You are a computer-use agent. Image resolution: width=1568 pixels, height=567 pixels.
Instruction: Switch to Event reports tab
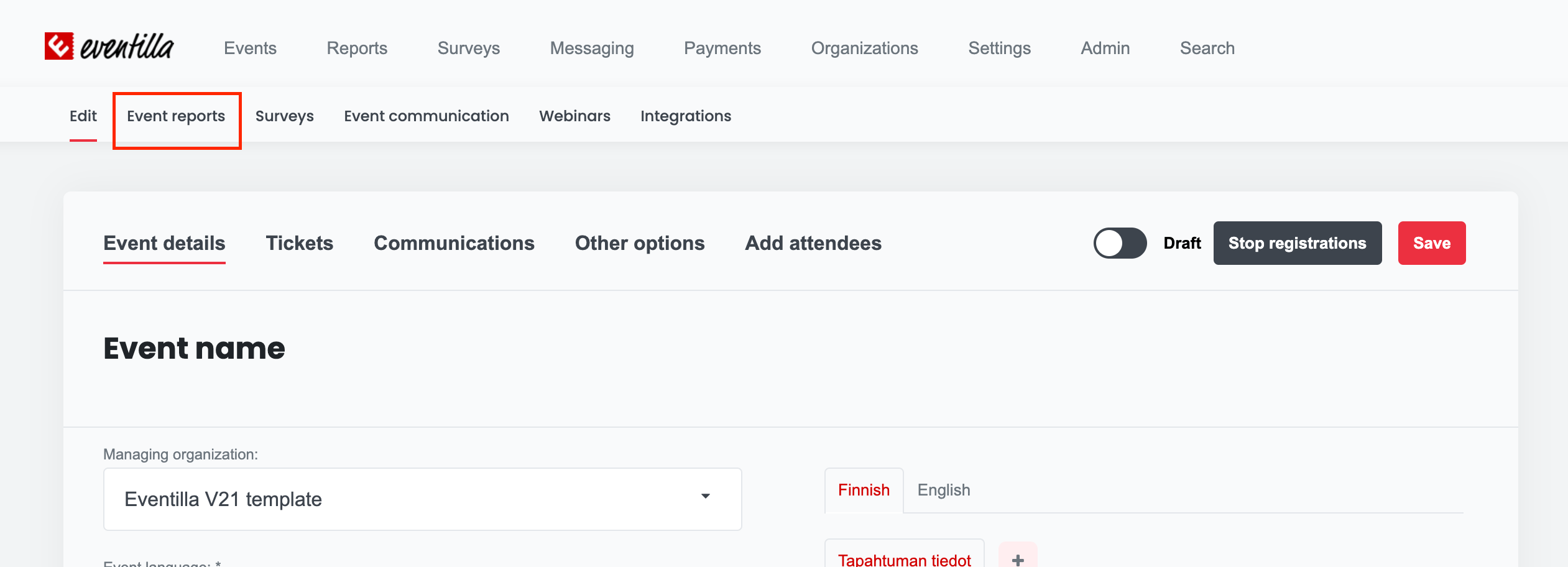(x=176, y=116)
